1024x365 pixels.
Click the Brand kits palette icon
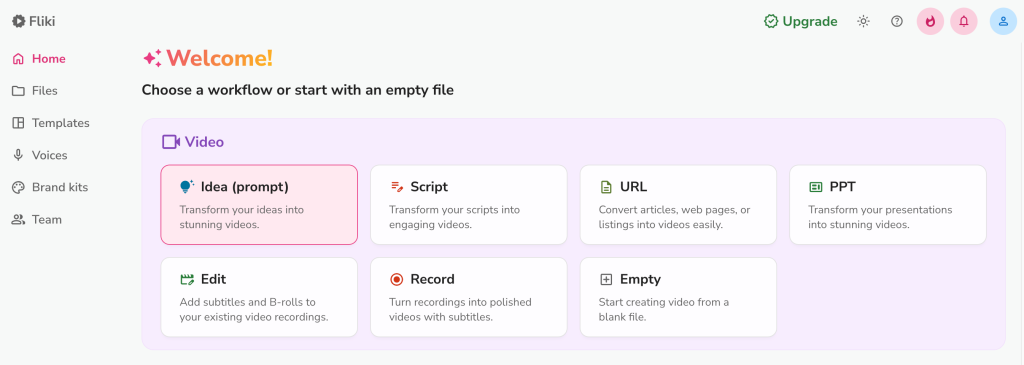click(18, 187)
